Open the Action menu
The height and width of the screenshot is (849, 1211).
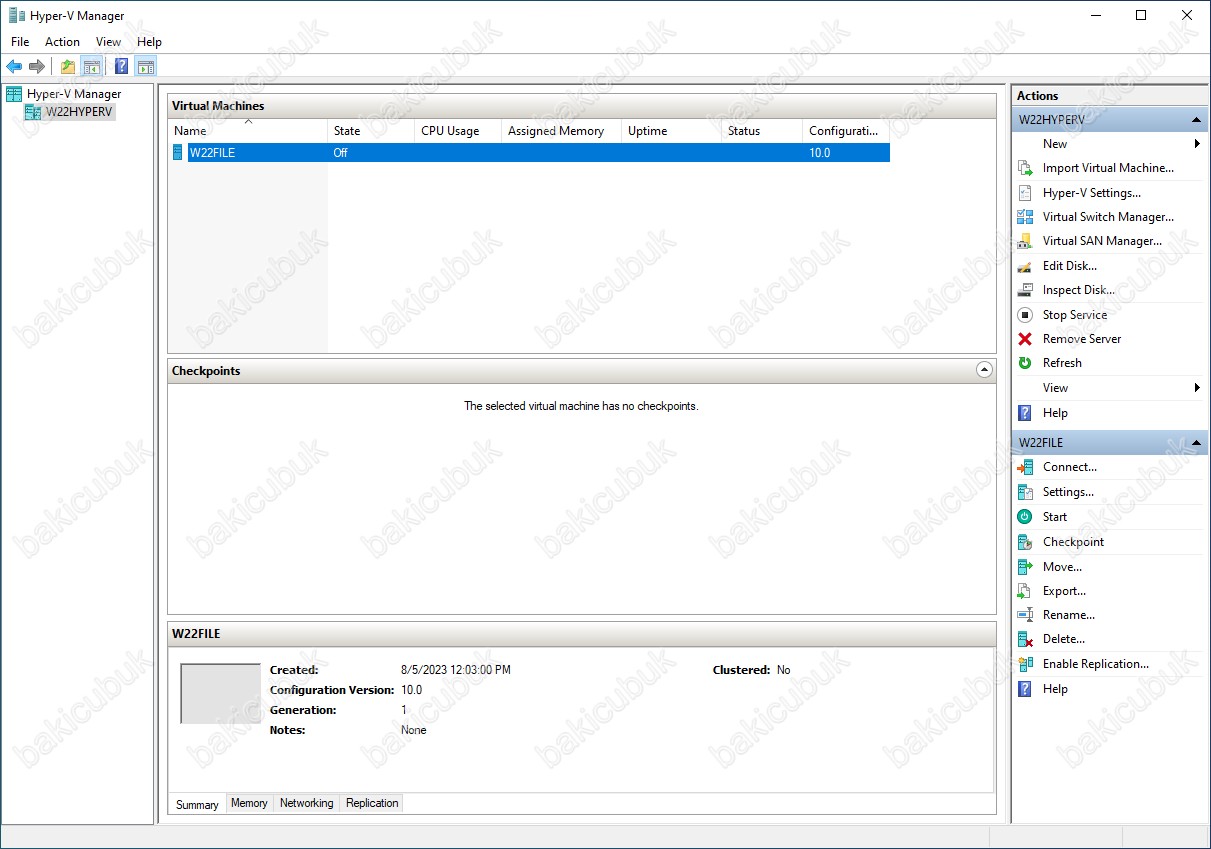point(62,42)
